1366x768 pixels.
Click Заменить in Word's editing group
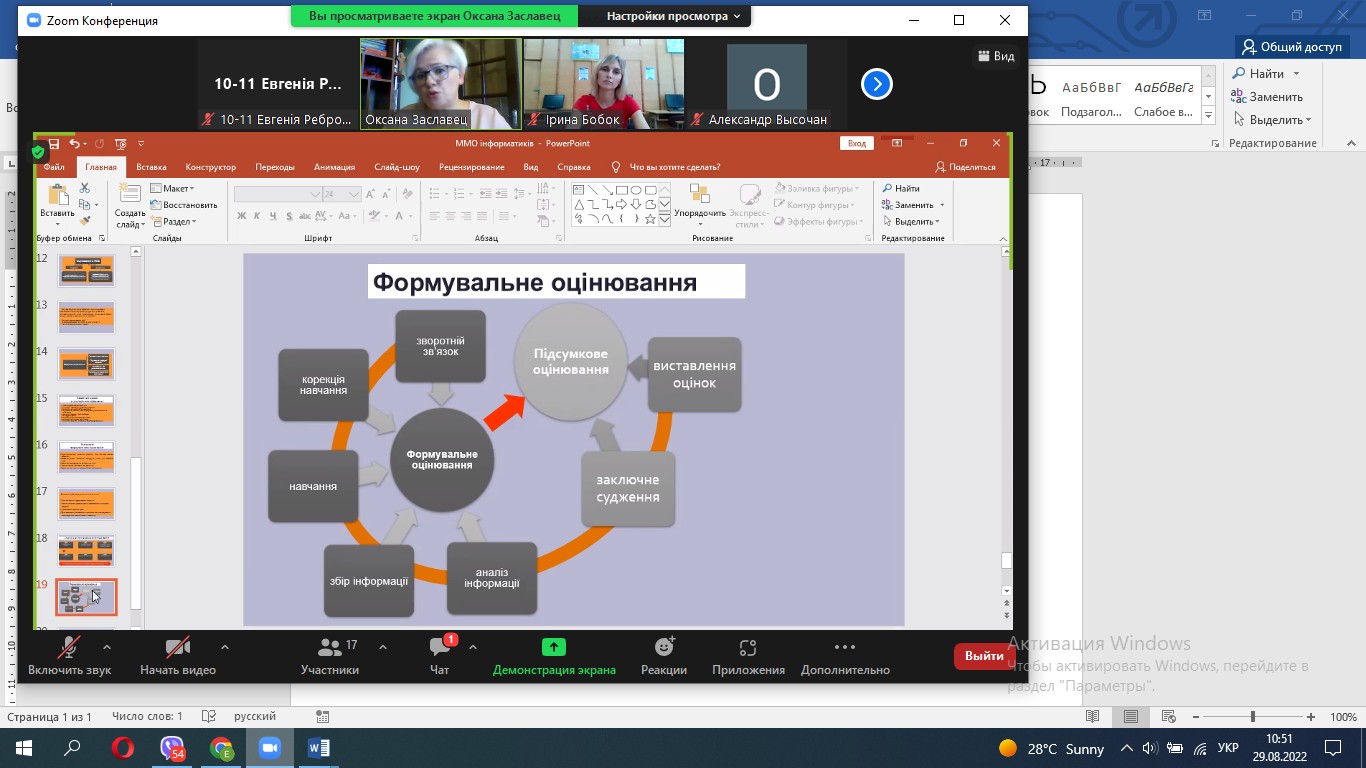[1268, 97]
